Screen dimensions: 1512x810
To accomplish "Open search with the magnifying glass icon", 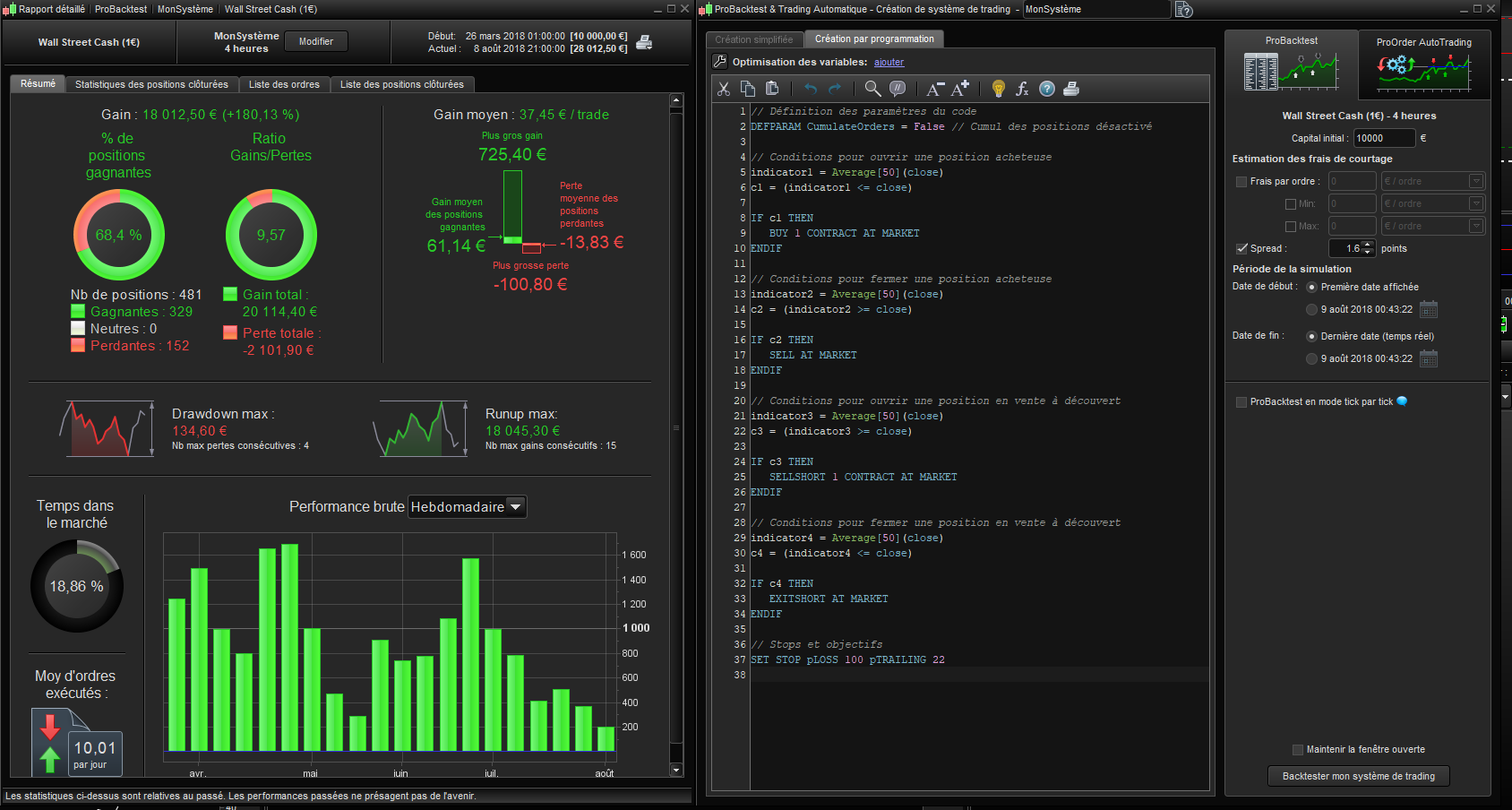I will [872, 89].
